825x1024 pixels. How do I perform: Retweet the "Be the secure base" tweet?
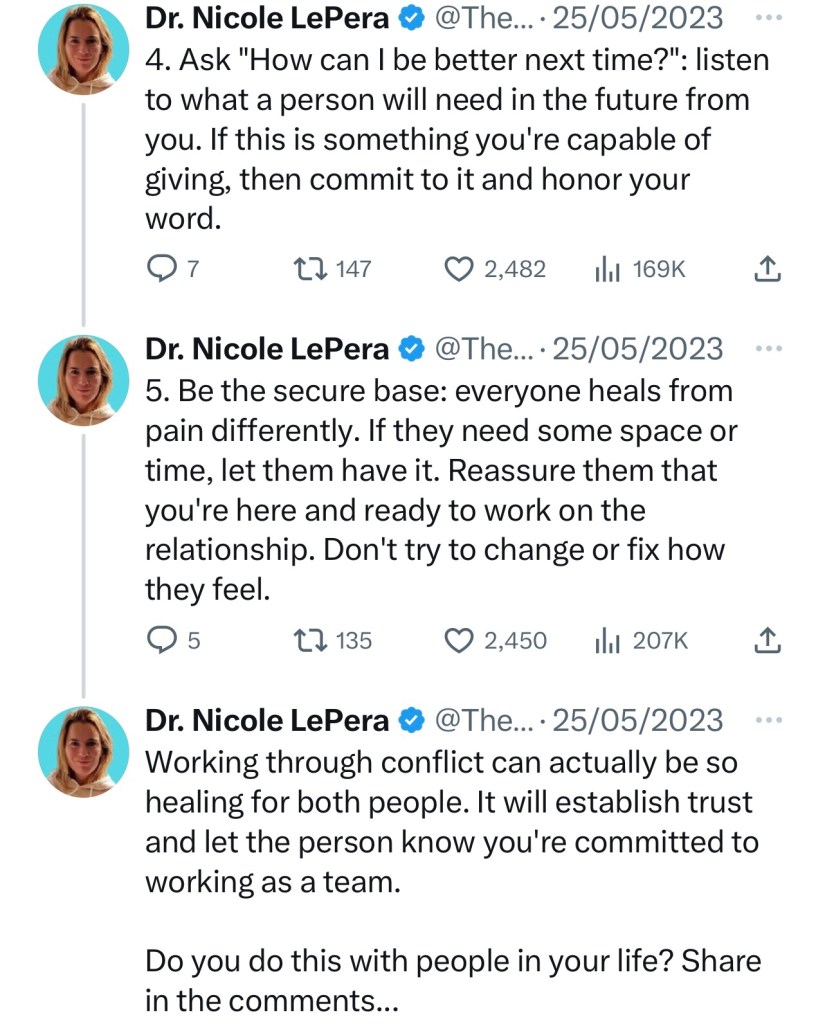[x=306, y=640]
